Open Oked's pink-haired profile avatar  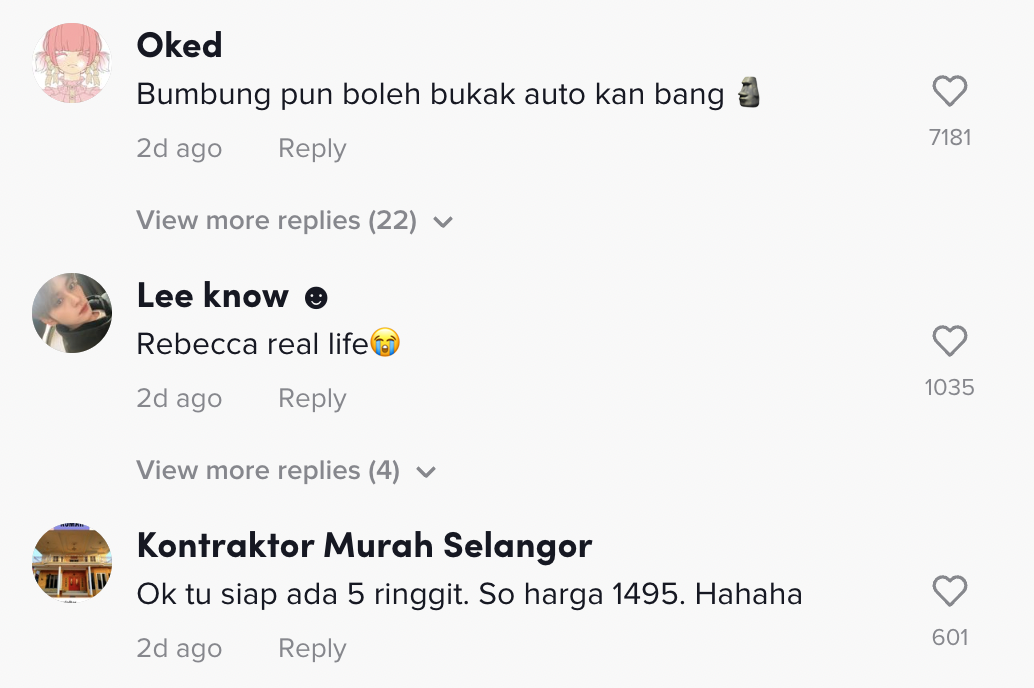[72, 62]
